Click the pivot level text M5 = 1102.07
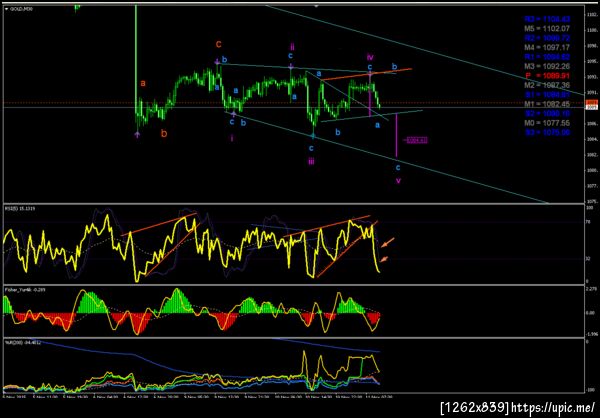This screenshot has width=600, height=418. (x=548, y=28)
